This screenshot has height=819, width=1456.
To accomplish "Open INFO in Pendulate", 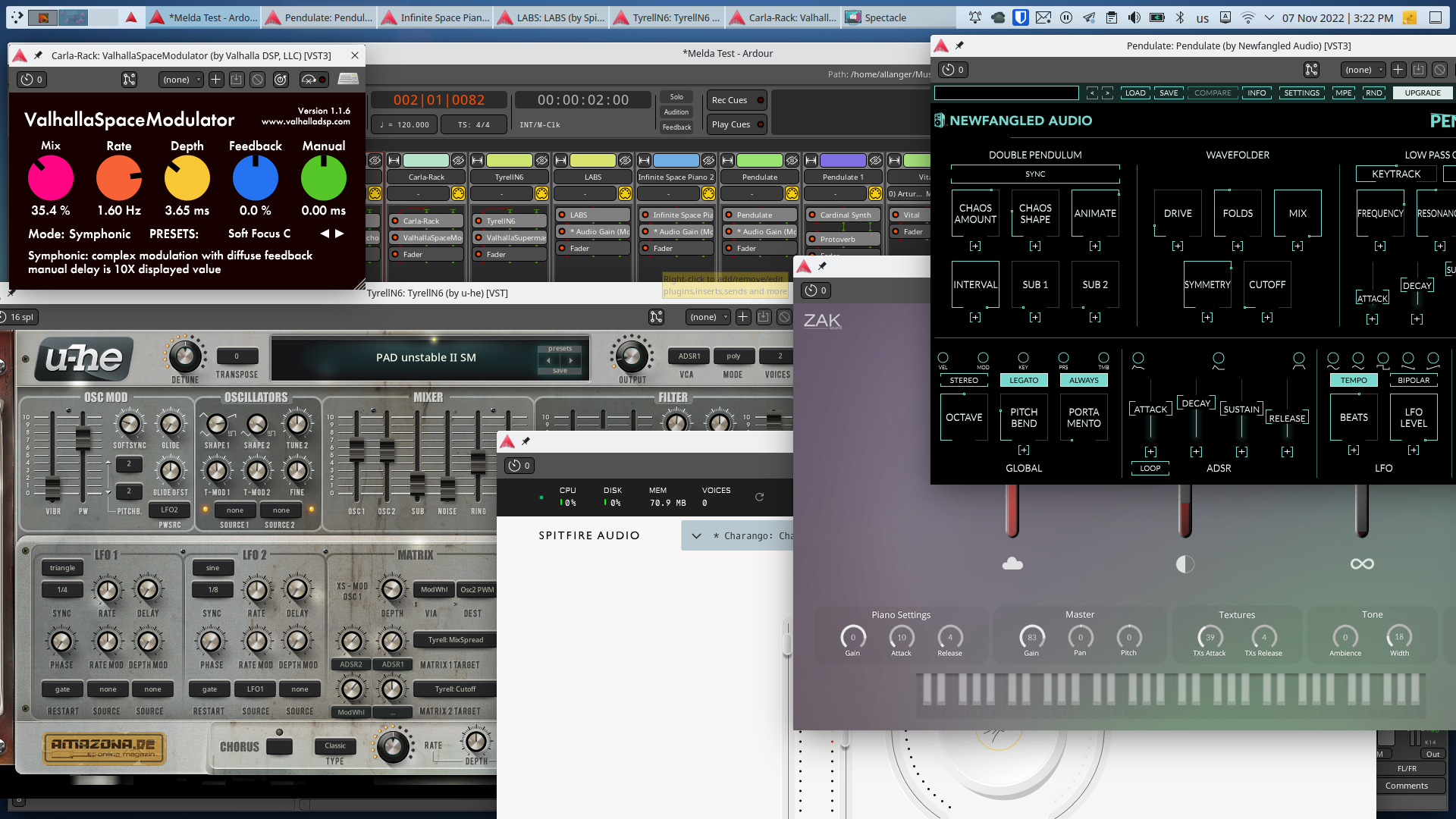I will point(1257,93).
